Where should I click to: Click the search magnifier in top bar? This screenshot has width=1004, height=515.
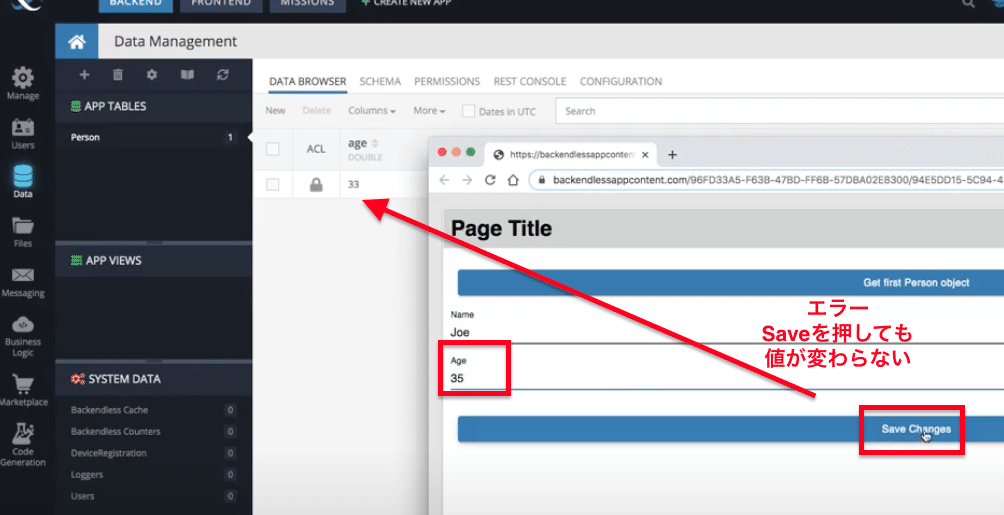[968, 3]
